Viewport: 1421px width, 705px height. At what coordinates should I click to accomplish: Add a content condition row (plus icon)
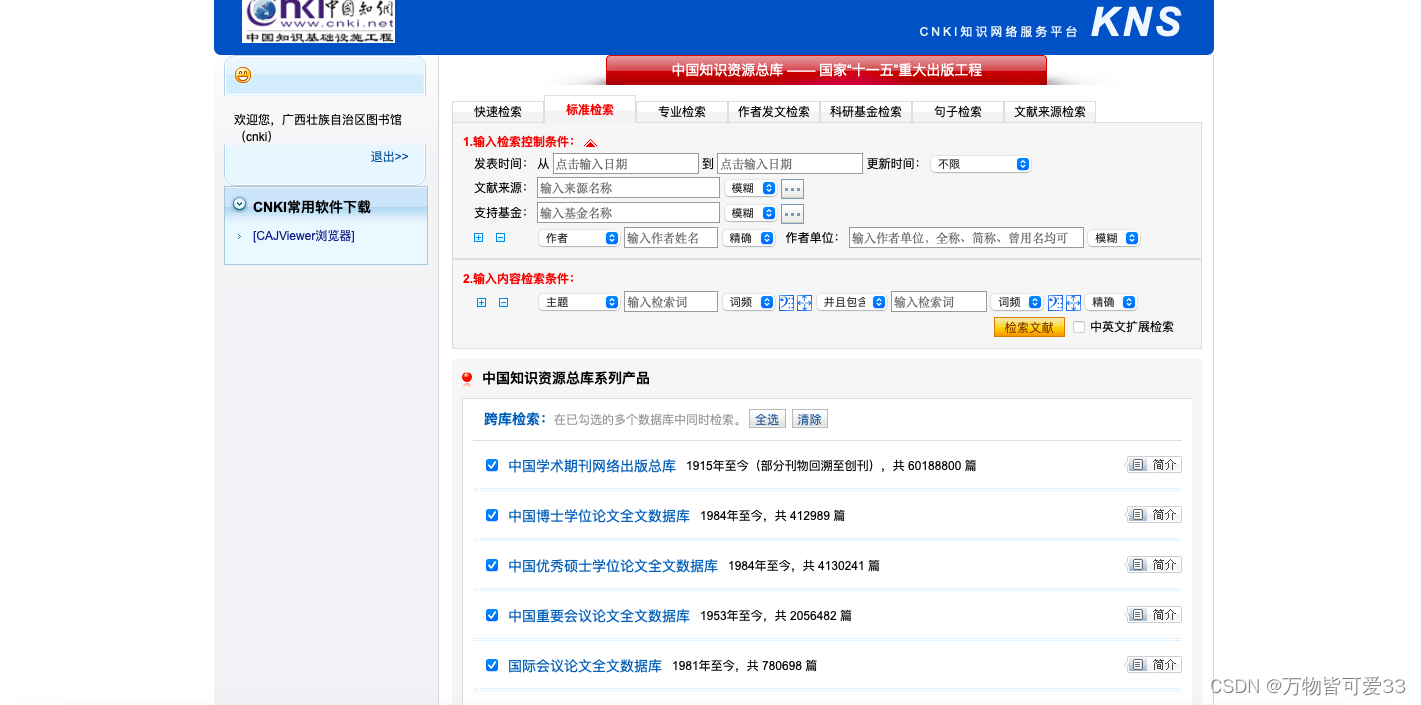coord(481,302)
